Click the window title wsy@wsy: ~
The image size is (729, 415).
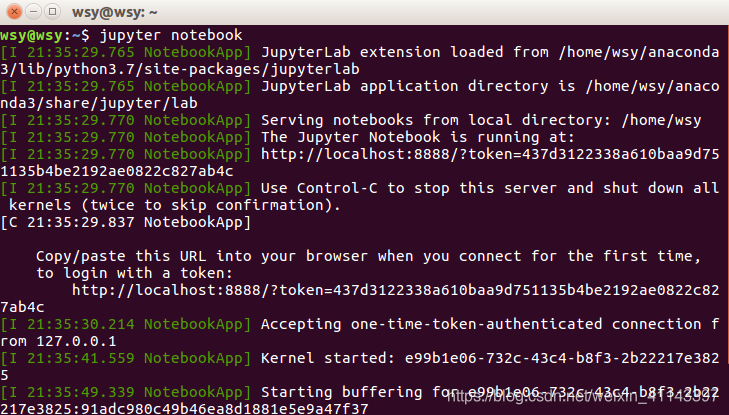point(114,12)
